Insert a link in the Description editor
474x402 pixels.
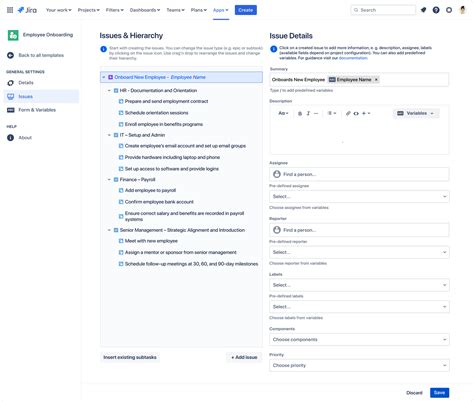348,113
